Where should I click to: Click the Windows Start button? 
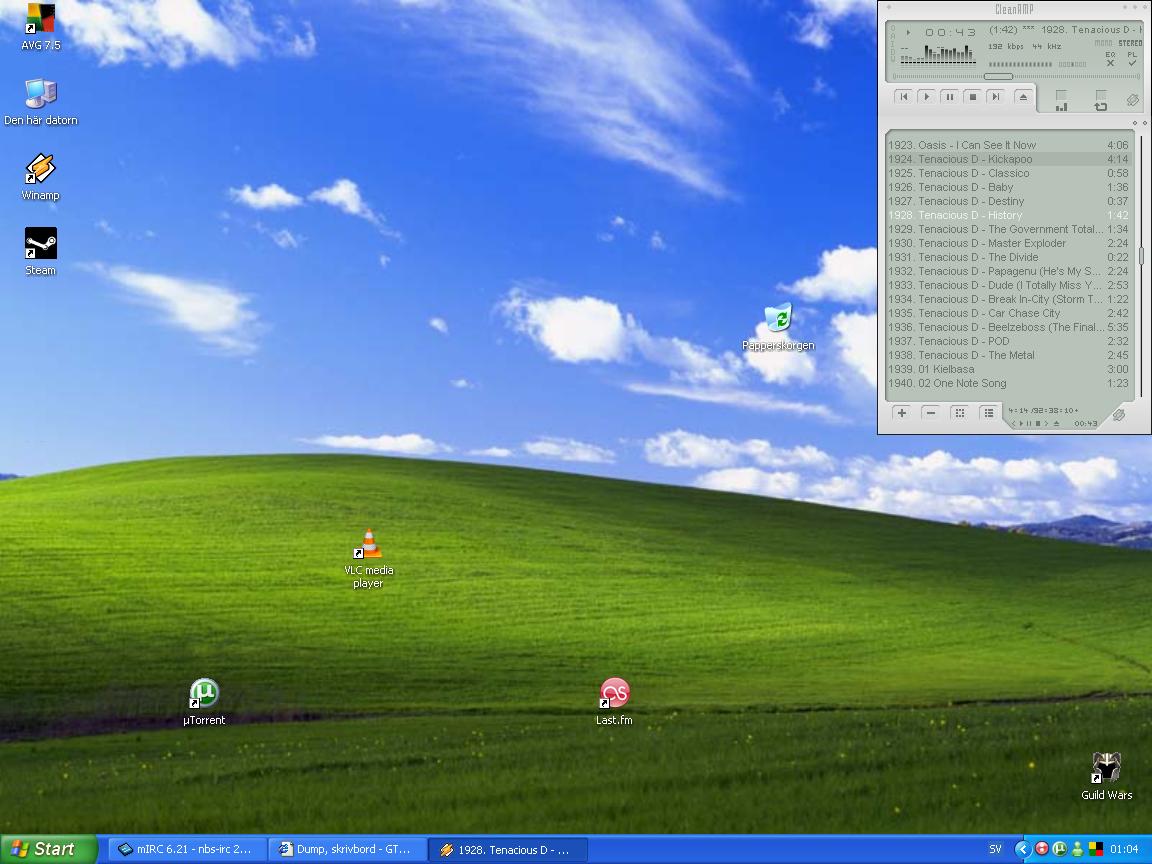pyautogui.click(x=48, y=849)
